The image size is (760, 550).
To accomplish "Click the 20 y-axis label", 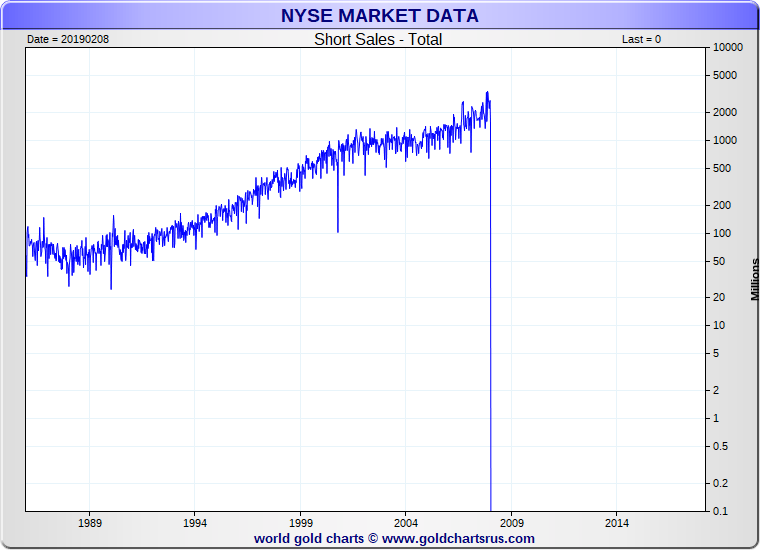I will [x=719, y=297].
